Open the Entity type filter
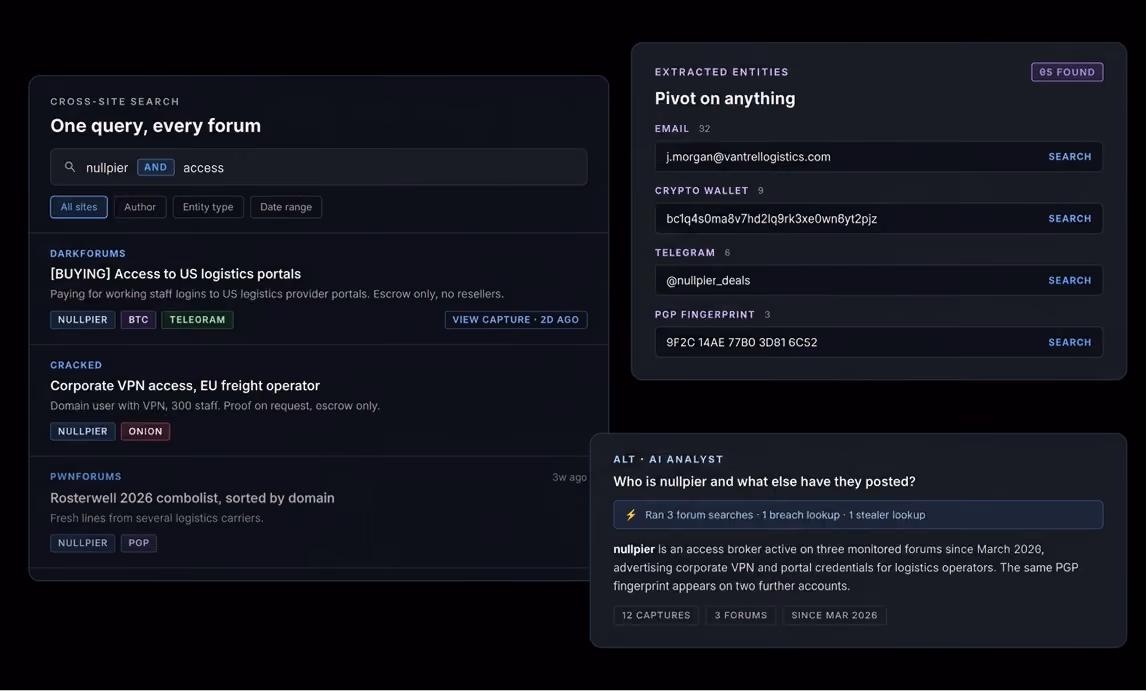 tap(208, 207)
